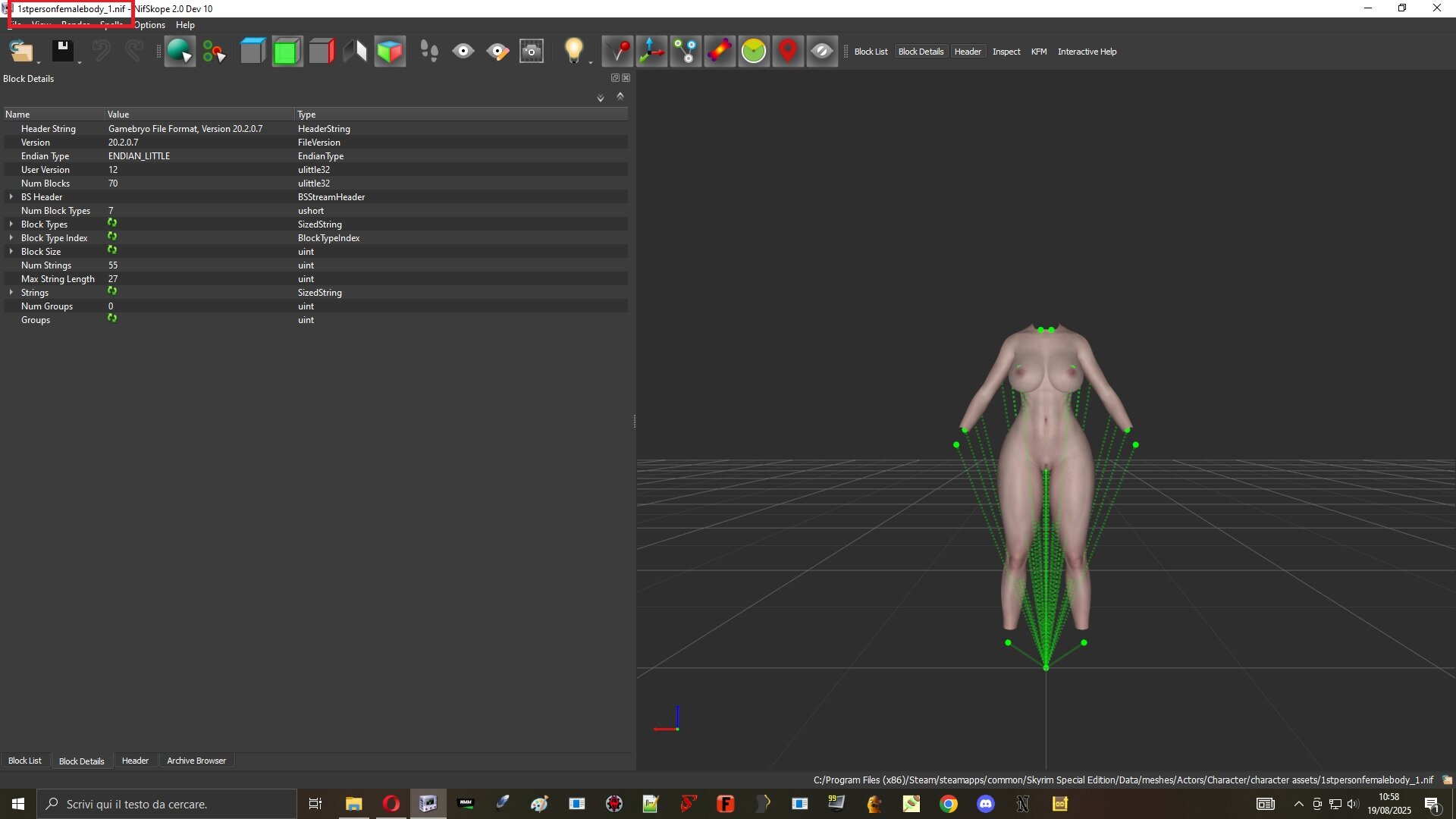Click the expand-all down chevrons button
The width and height of the screenshot is (1456, 819).
[x=601, y=98]
